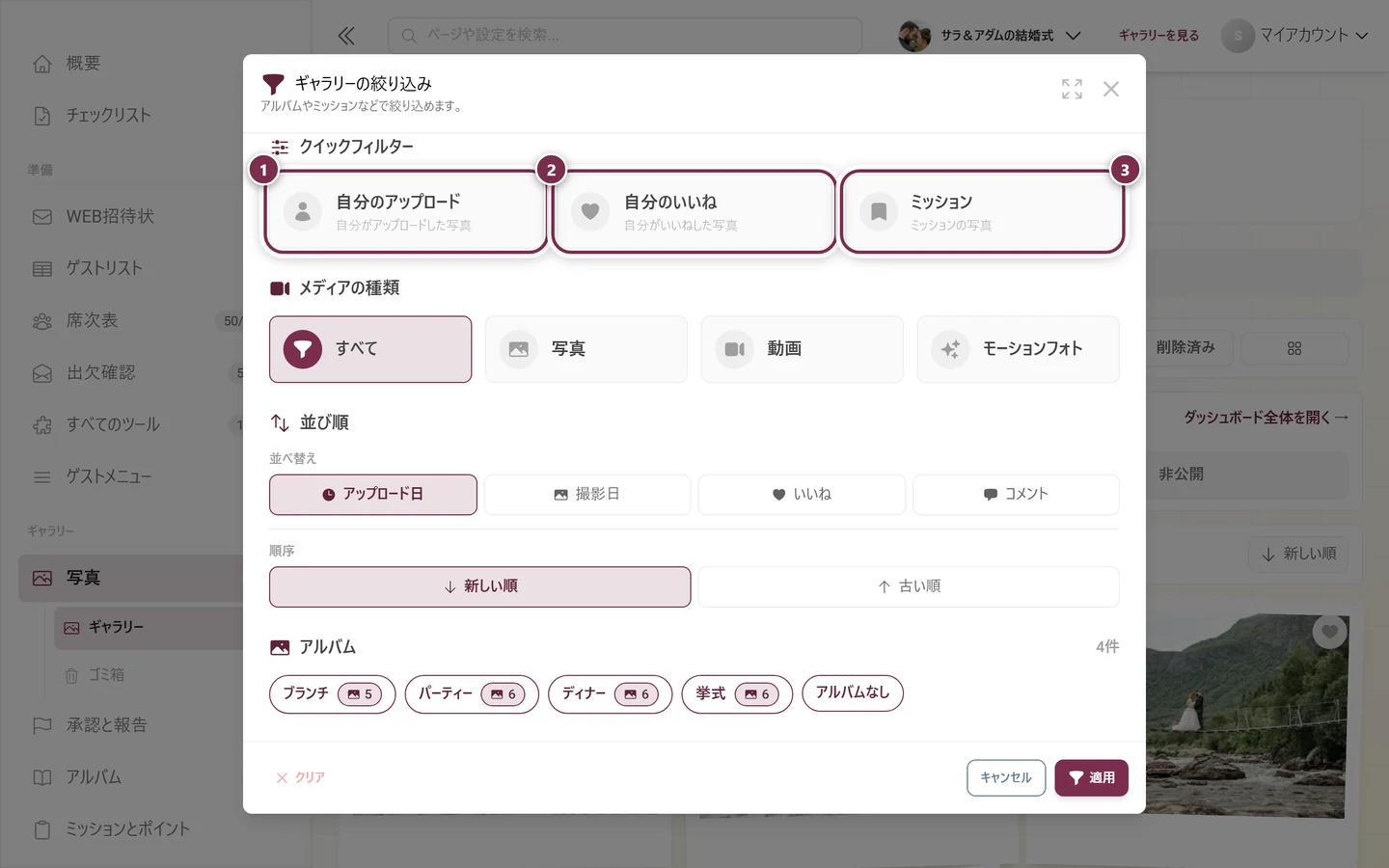Choose 写真 media type
The height and width of the screenshot is (868, 1389).
click(x=586, y=349)
